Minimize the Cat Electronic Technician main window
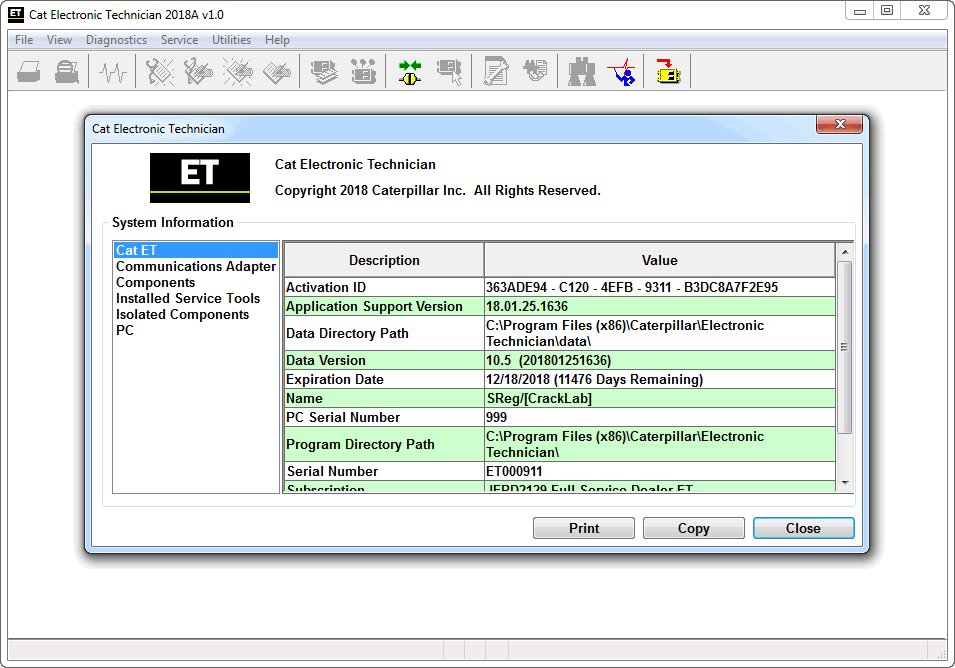This screenshot has height=668, width=955. click(860, 11)
